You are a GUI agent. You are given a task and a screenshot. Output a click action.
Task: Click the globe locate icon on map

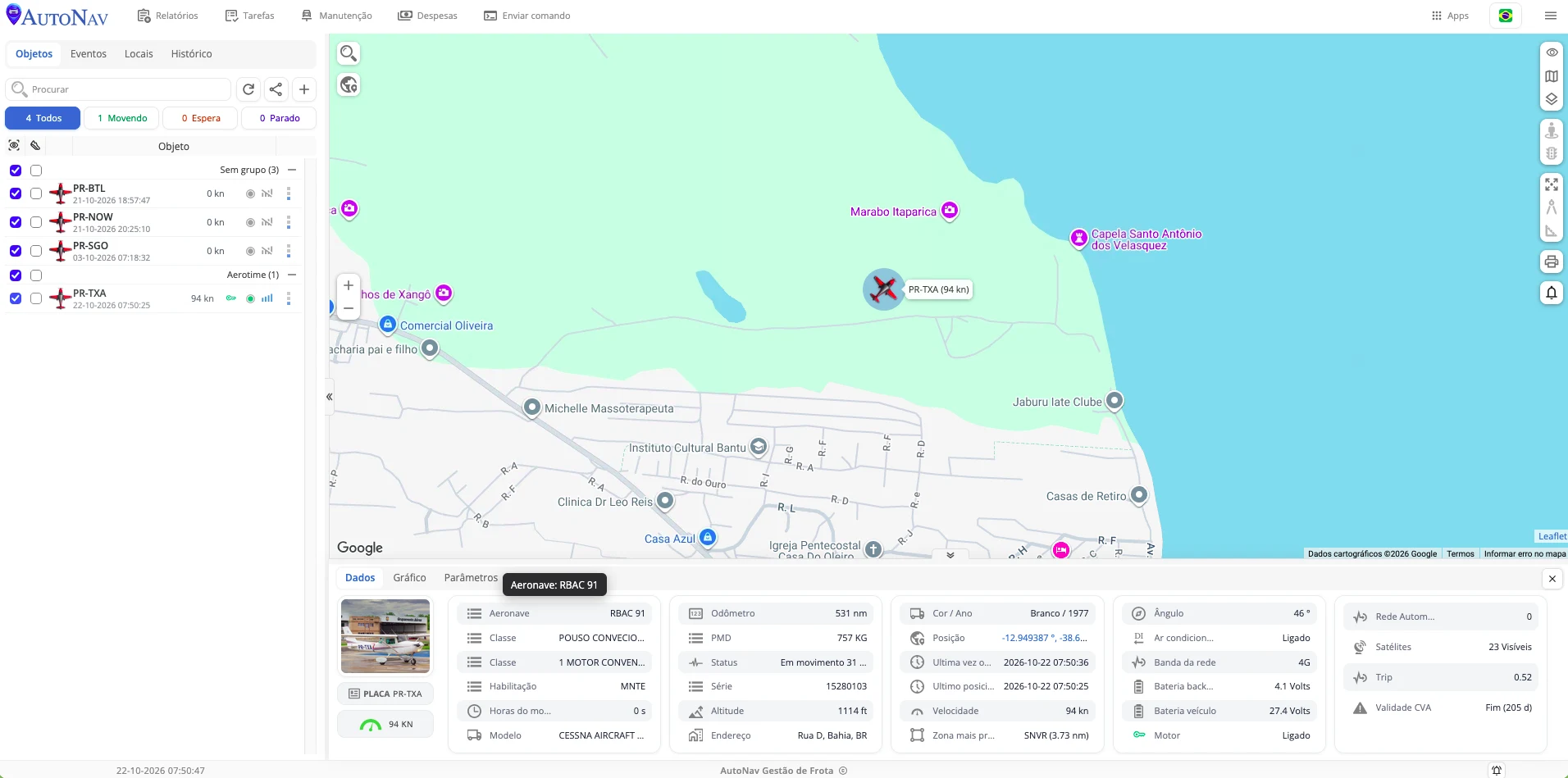coord(349,84)
